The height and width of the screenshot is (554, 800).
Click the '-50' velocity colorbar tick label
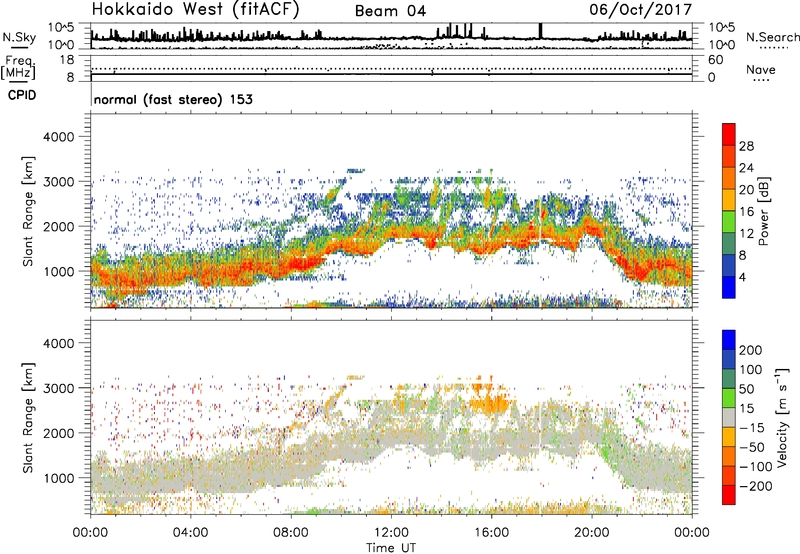[750, 447]
